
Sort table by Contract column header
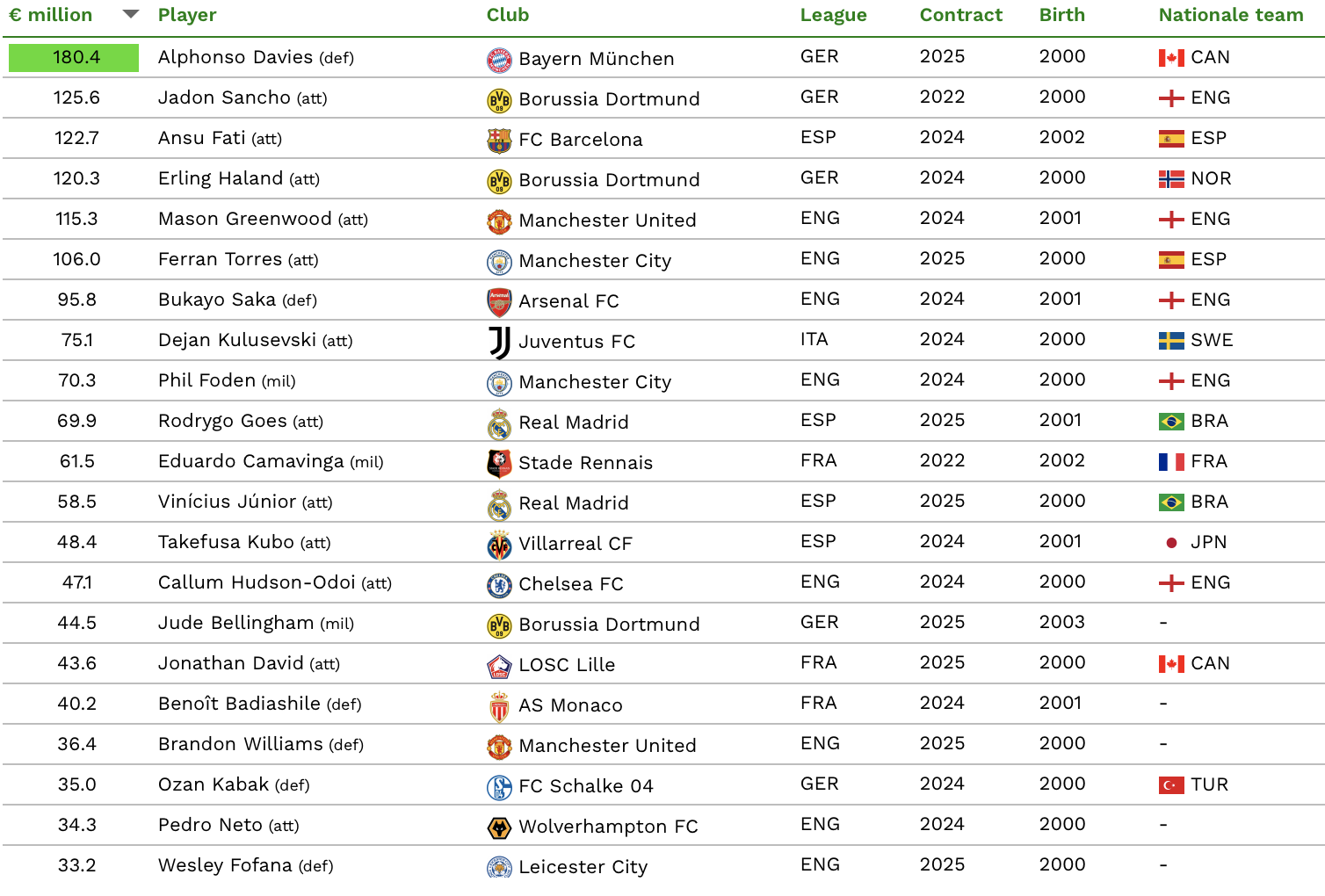click(960, 15)
